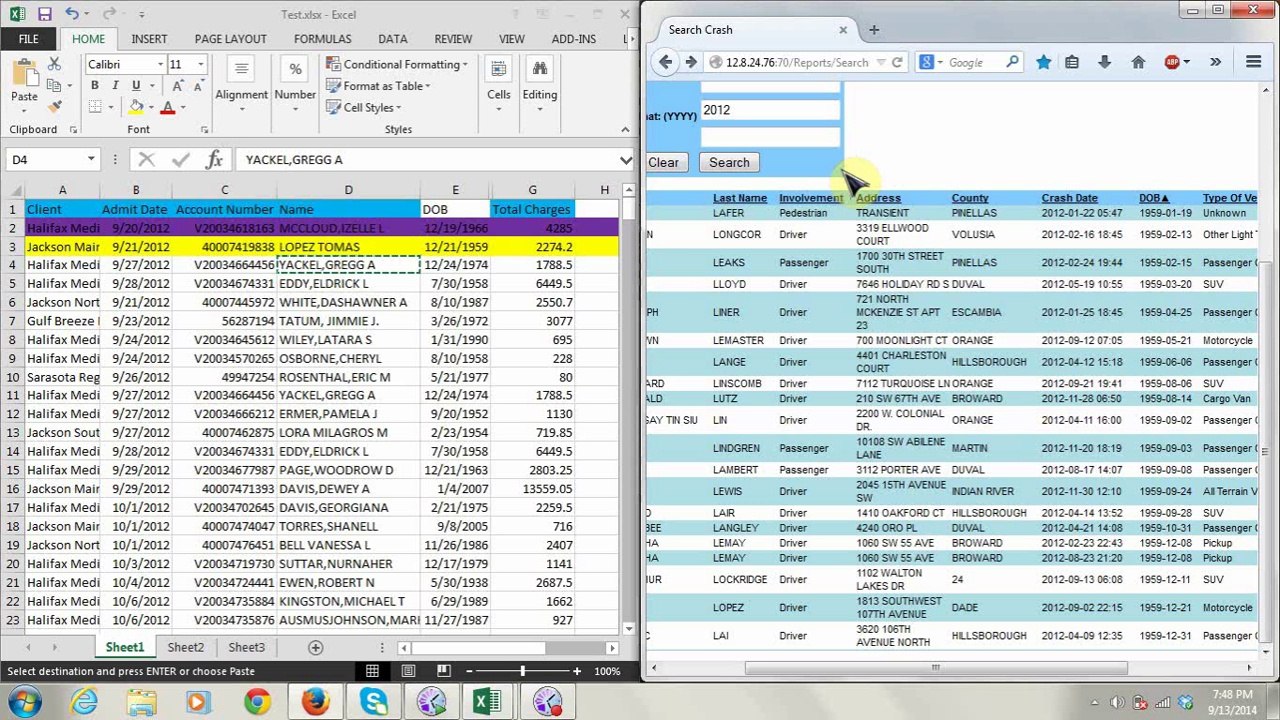
Task: Toggle Underline formatting
Action: coord(134,86)
